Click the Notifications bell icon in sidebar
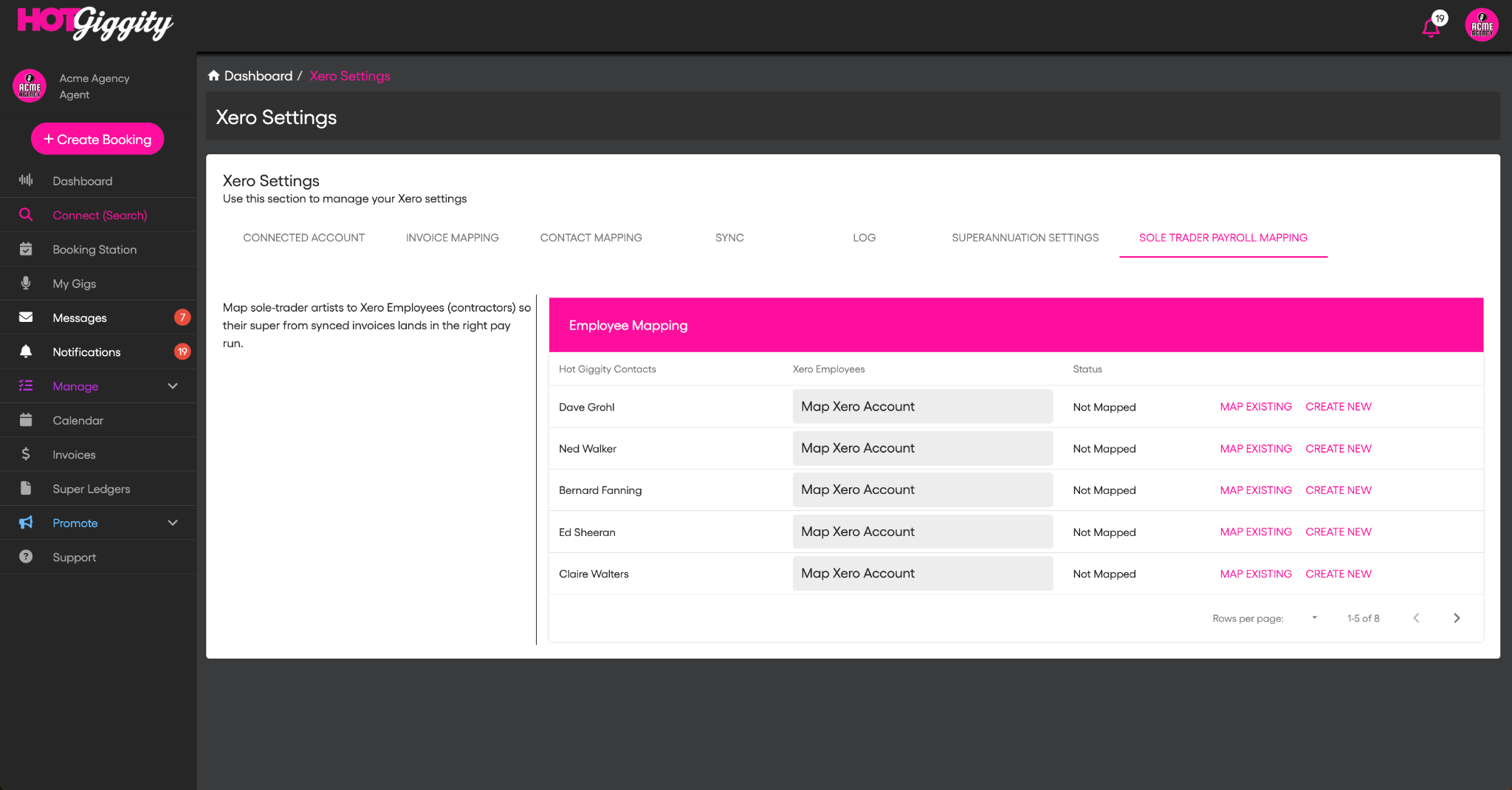Image resolution: width=1512 pixels, height=790 pixels. 26,351
